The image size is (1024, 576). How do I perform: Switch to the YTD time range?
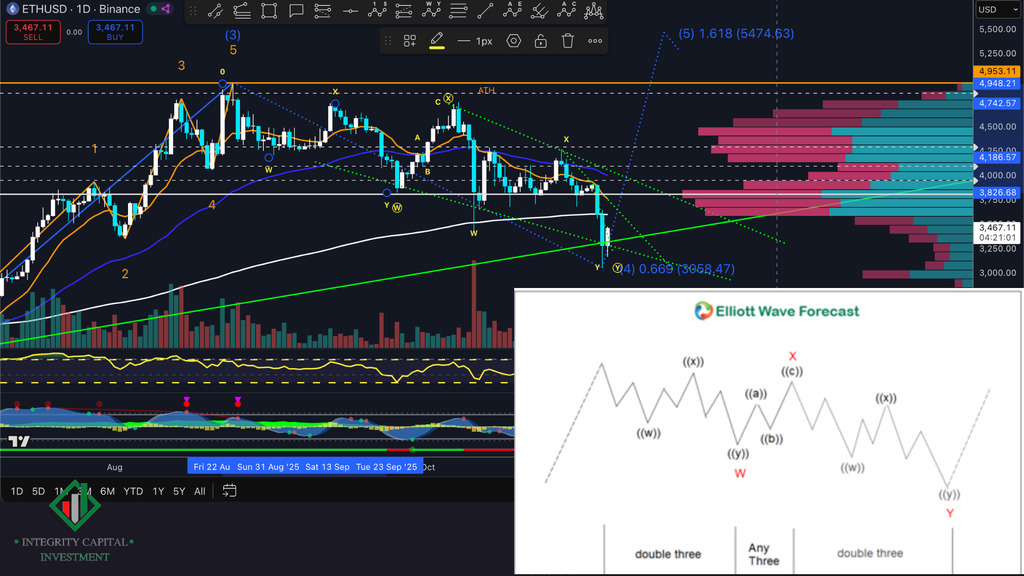tap(133, 491)
